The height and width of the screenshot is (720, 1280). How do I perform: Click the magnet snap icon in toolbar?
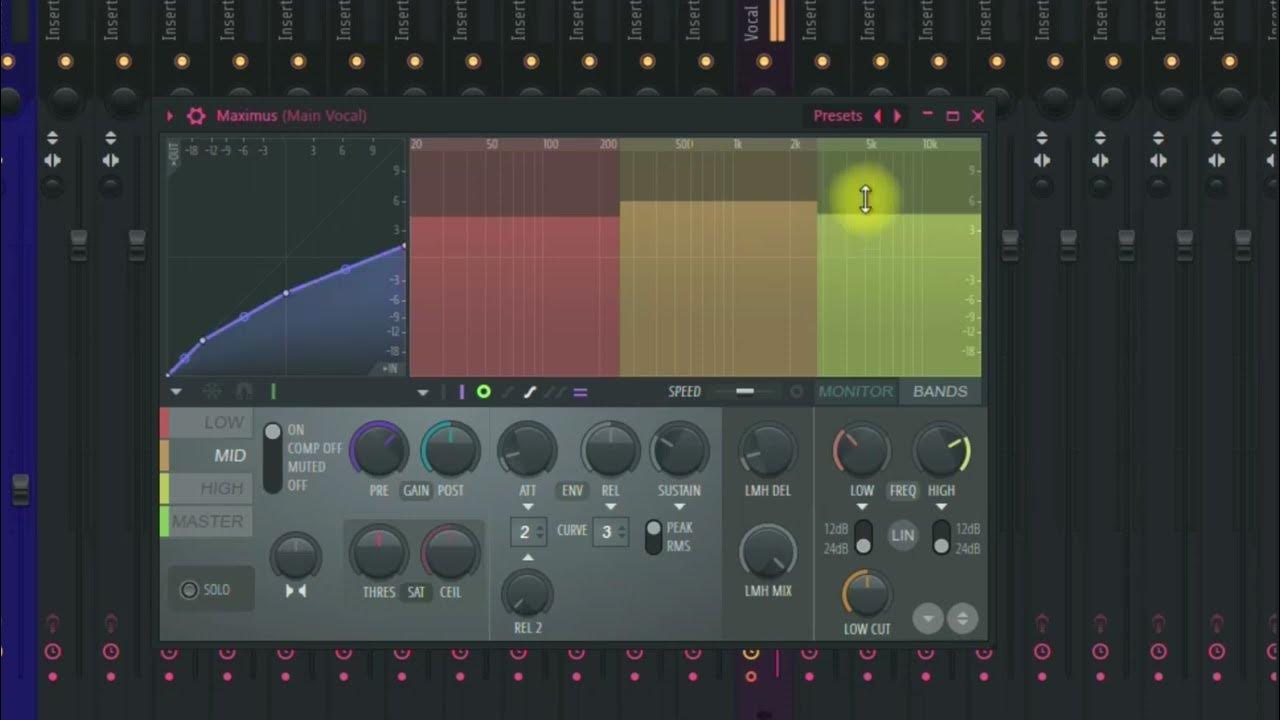click(x=243, y=392)
